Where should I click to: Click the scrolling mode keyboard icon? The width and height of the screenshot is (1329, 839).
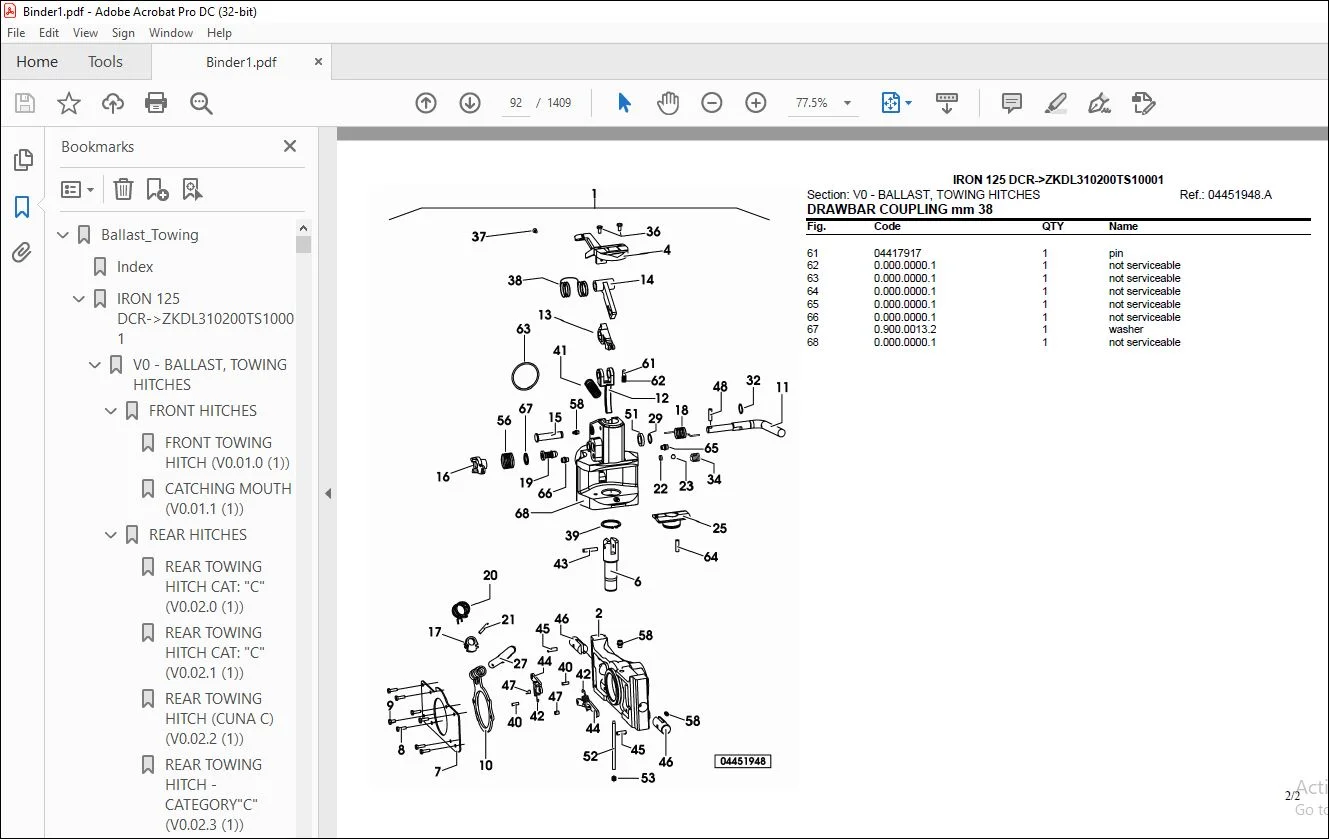tap(946, 103)
